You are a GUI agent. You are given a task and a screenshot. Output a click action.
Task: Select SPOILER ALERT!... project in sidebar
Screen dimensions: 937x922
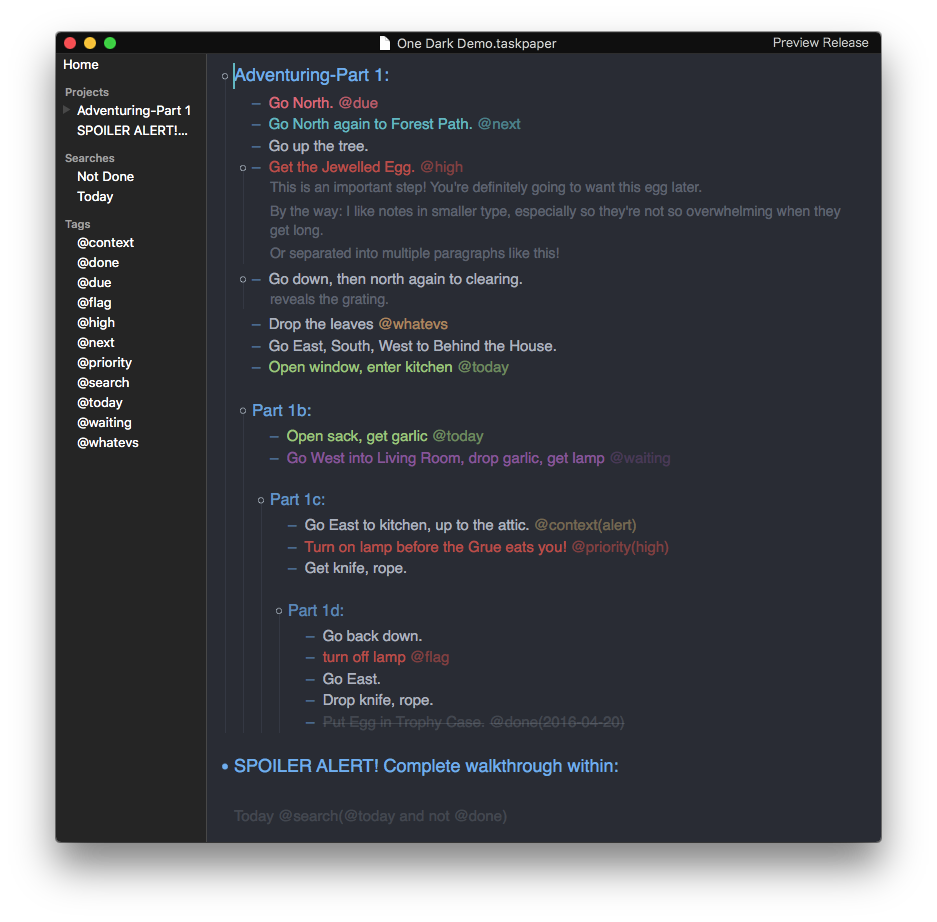point(132,131)
